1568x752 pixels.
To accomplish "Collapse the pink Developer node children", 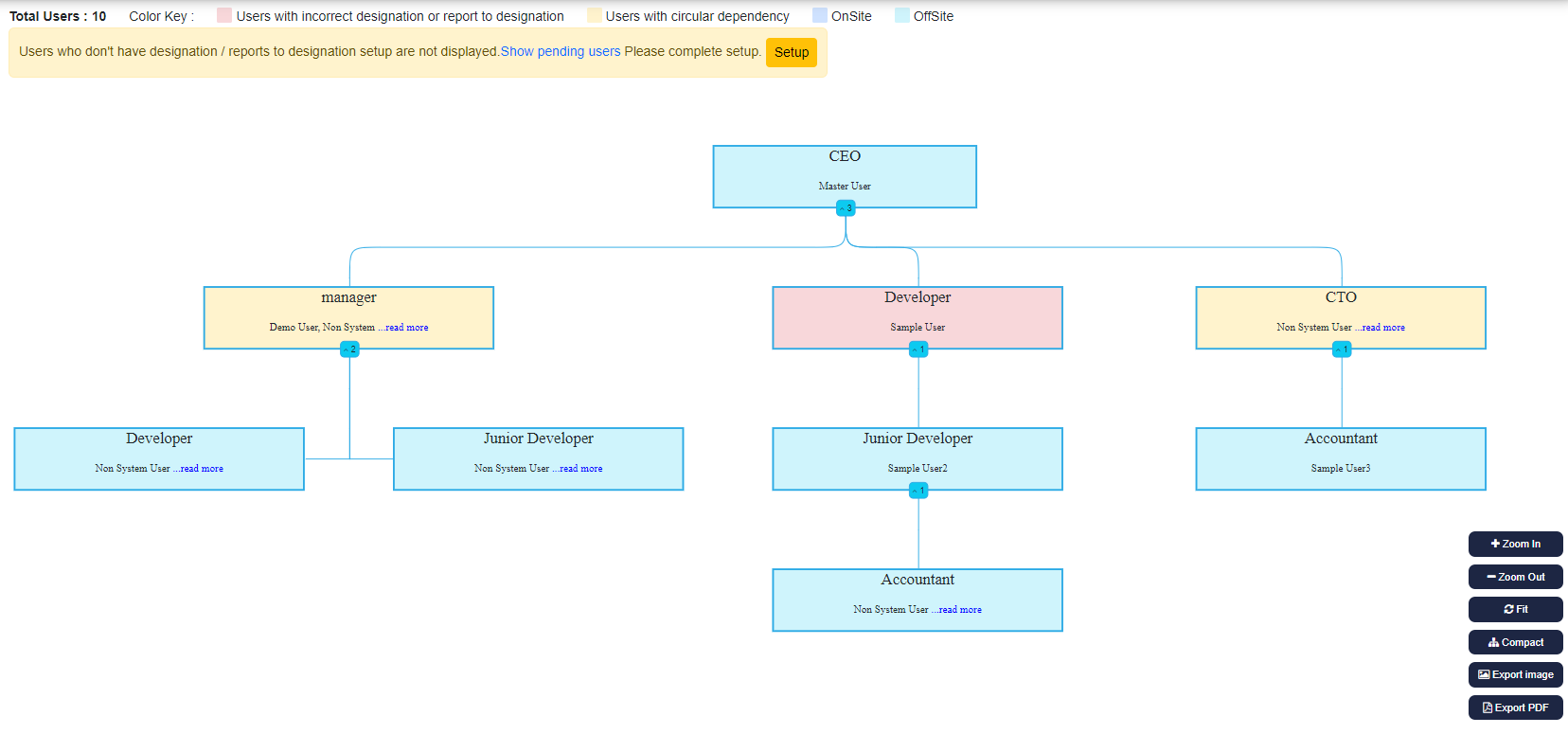I will click(x=918, y=349).
